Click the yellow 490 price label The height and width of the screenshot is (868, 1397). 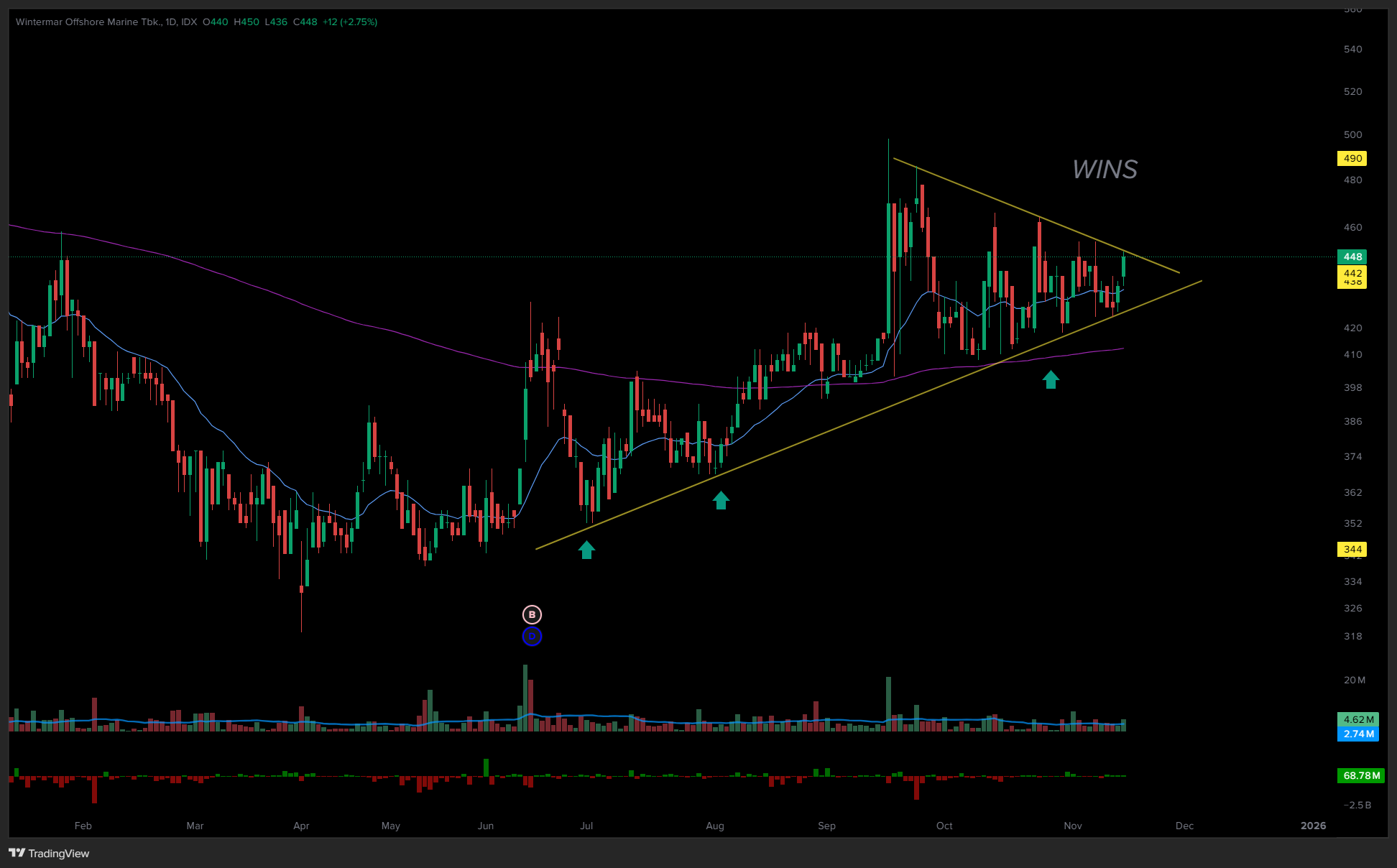(x=1352, y=159)
